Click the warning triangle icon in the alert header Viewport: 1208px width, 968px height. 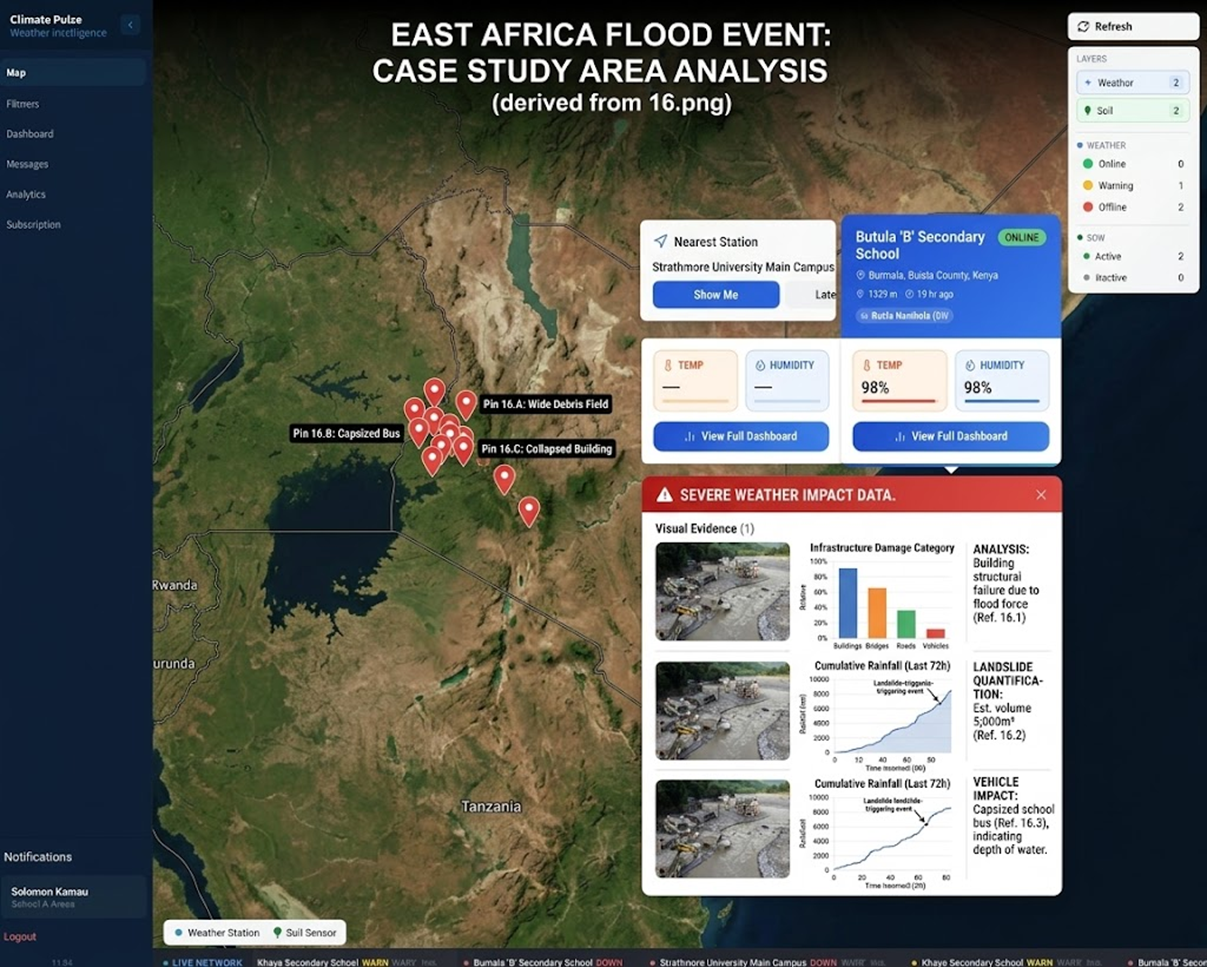(x=664, y=495)
